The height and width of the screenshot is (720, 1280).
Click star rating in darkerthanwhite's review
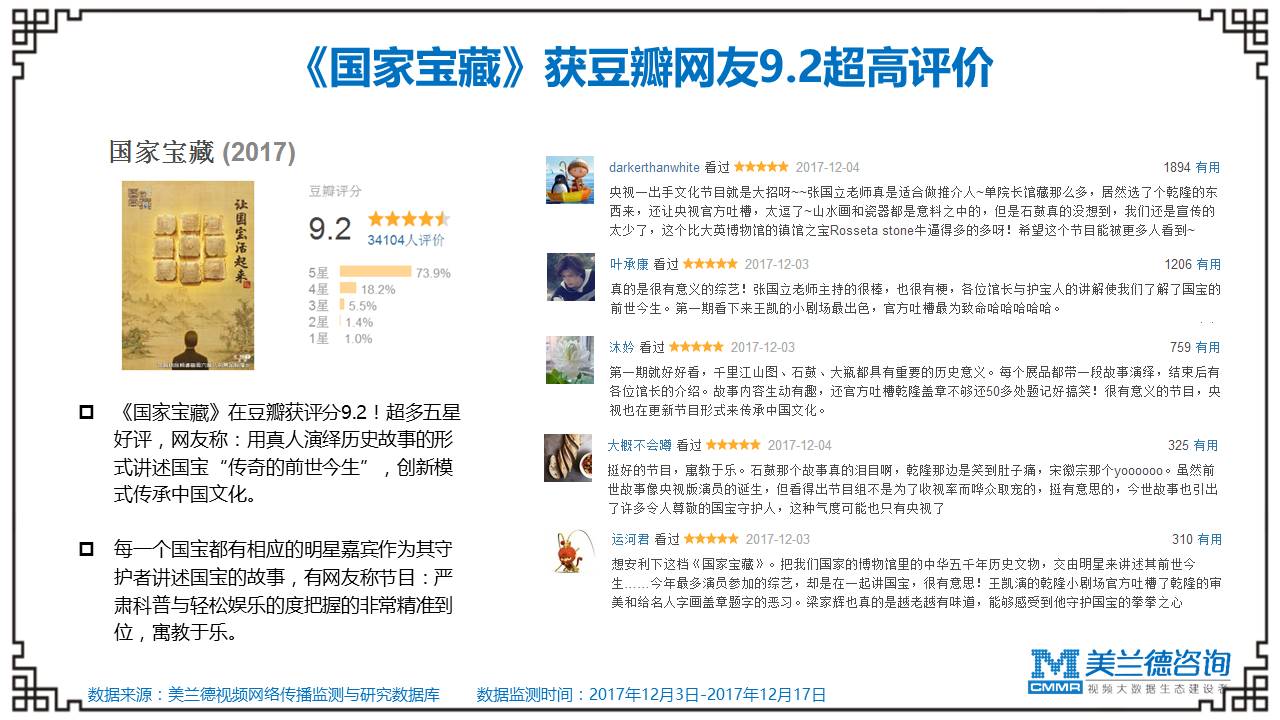pyautogui.click(x=761, y=167)
